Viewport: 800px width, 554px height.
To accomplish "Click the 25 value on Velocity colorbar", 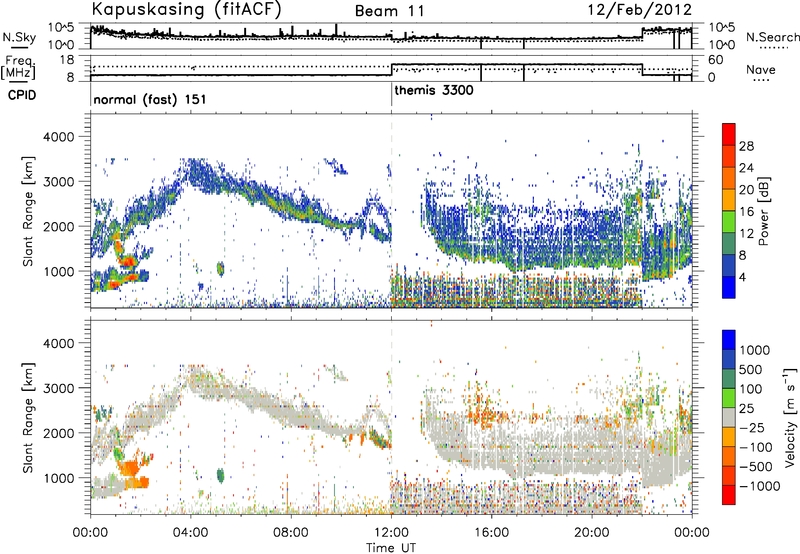I will (x=746, y=408).
